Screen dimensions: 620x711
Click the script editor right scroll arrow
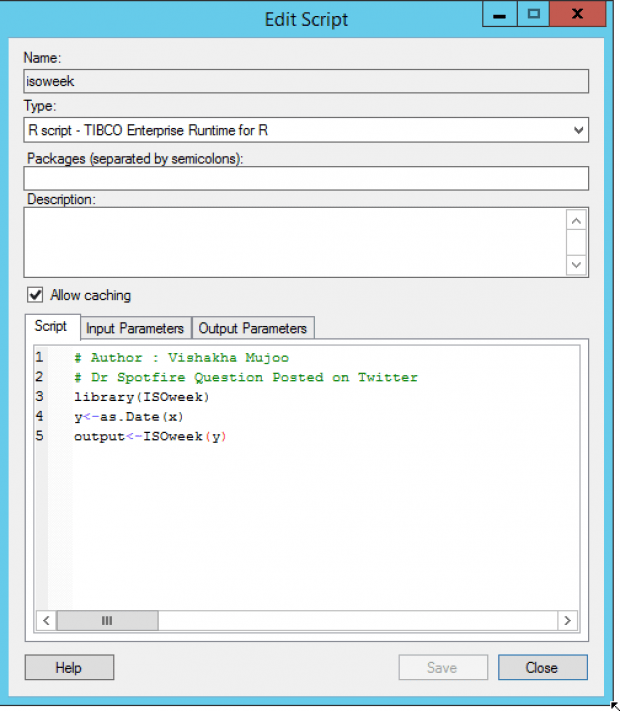tap(567, 620)
